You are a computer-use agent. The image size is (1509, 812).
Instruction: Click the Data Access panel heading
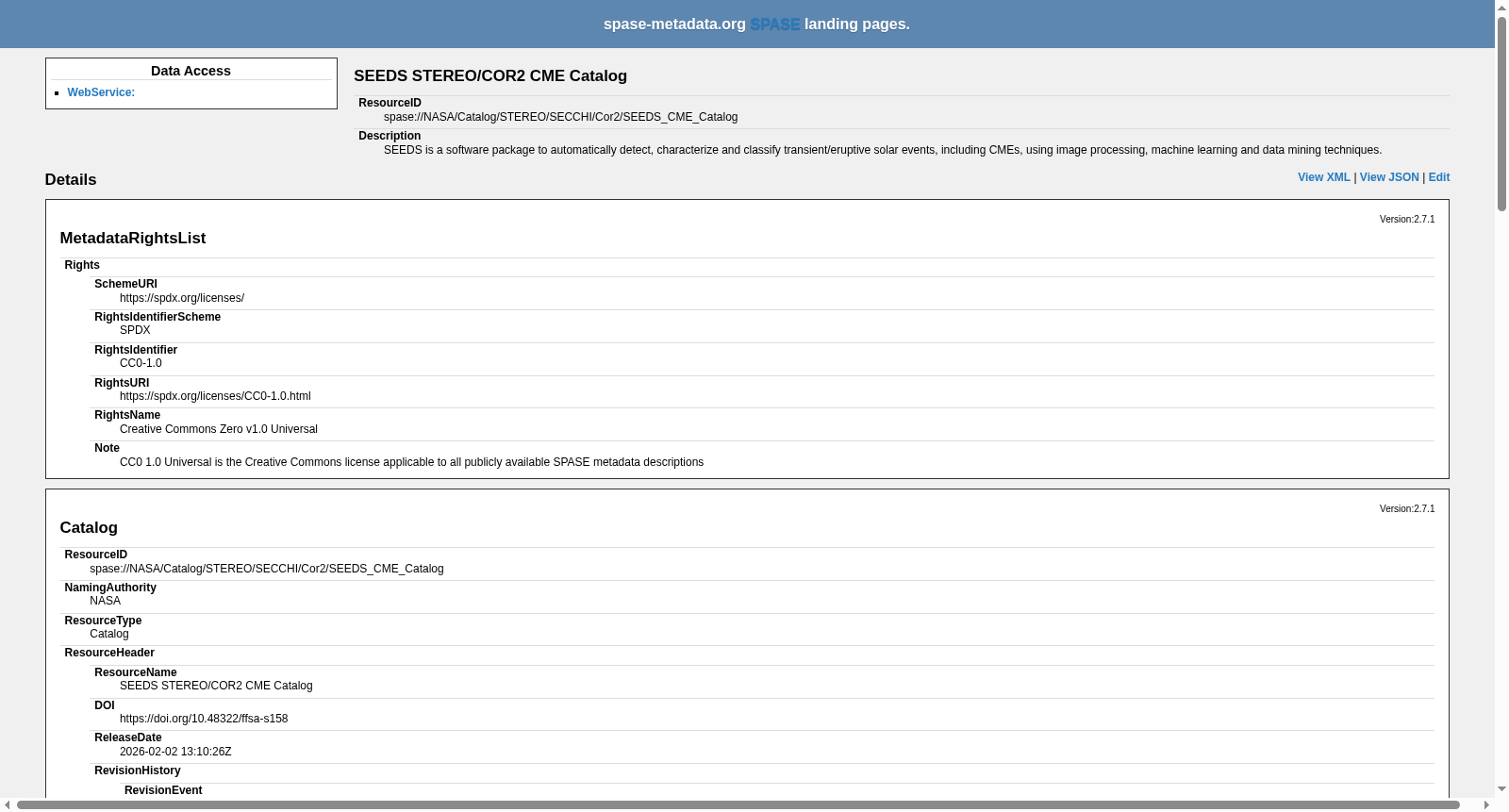click(x=191, y=71)
